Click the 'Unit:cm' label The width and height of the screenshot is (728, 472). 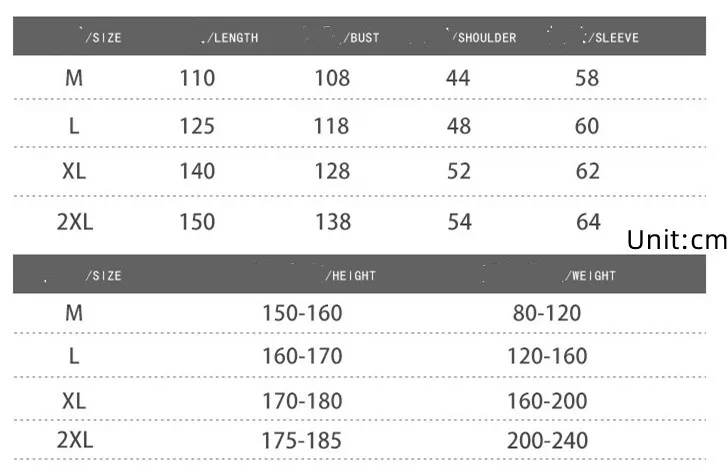point(677,240)
